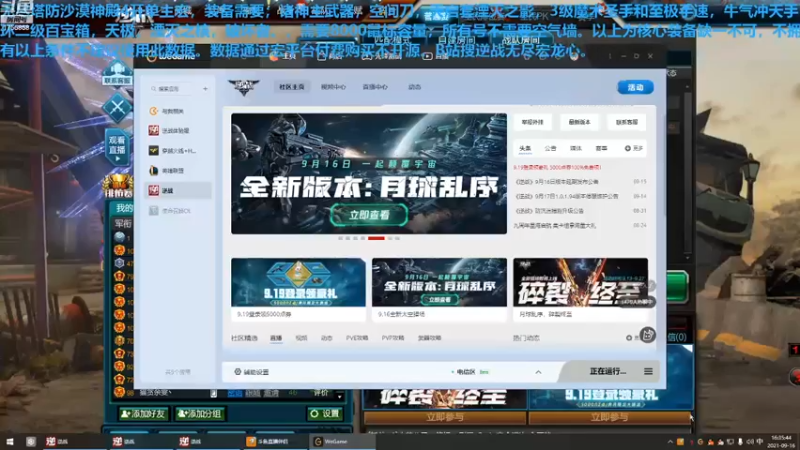Open the 9月17日 1.0.1.94 maintenance notice link

click(566, 196)
